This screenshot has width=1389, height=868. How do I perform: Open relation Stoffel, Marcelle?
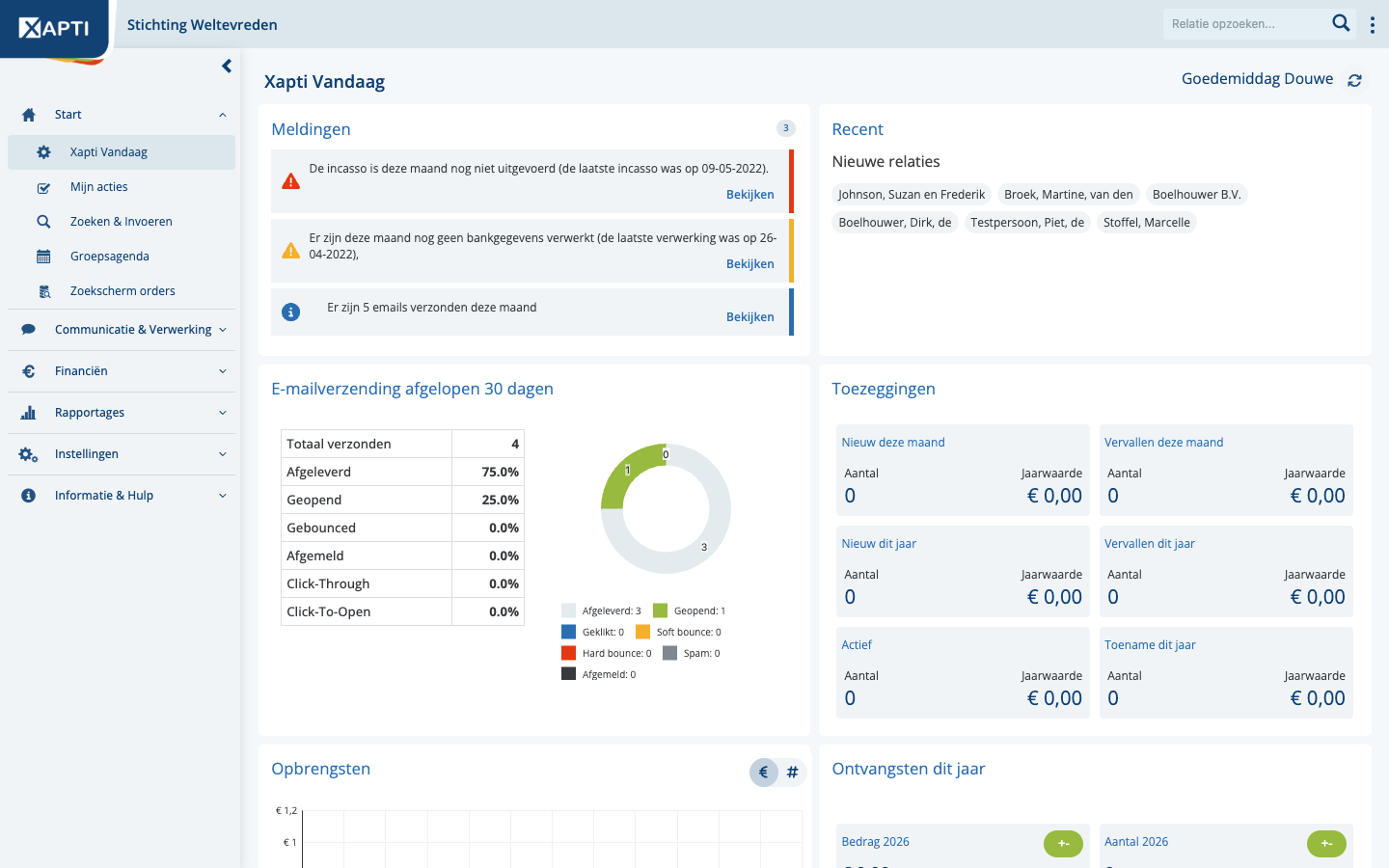(x=1147, y=223)
